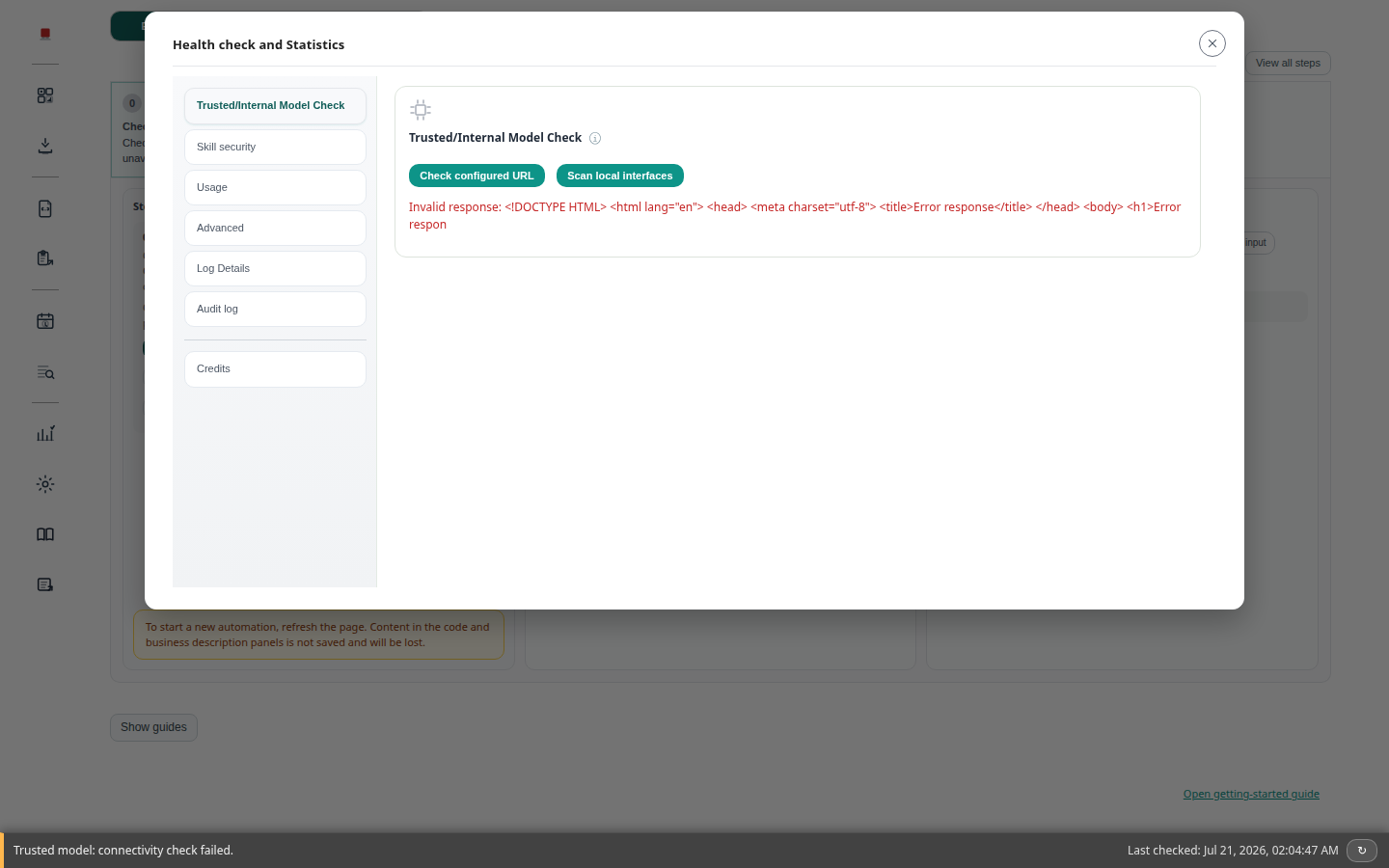Open the Advanced tab

[275, 228]
